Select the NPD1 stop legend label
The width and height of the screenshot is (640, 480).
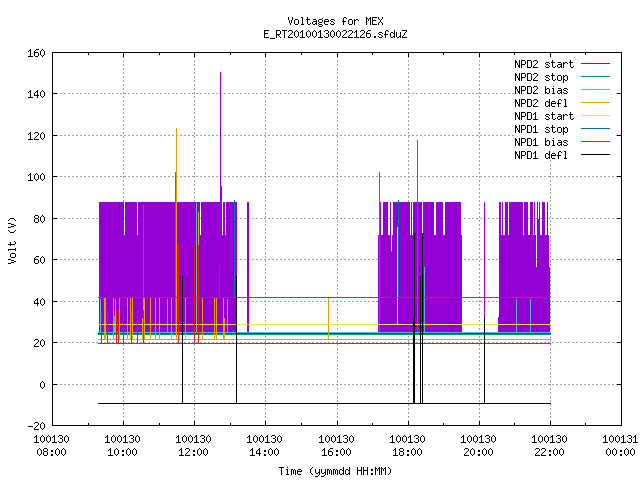click(x=541, y=129)
